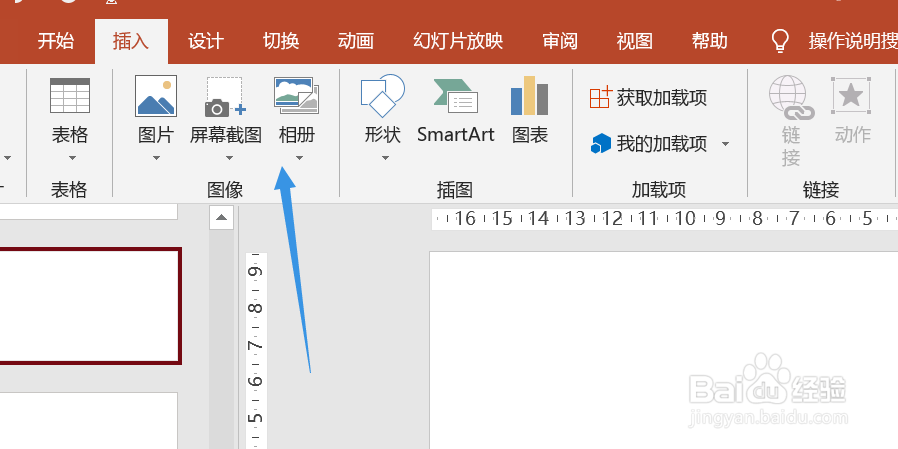
Task: Insert a SmartArt graphic icon
Action: pos(456,96)
